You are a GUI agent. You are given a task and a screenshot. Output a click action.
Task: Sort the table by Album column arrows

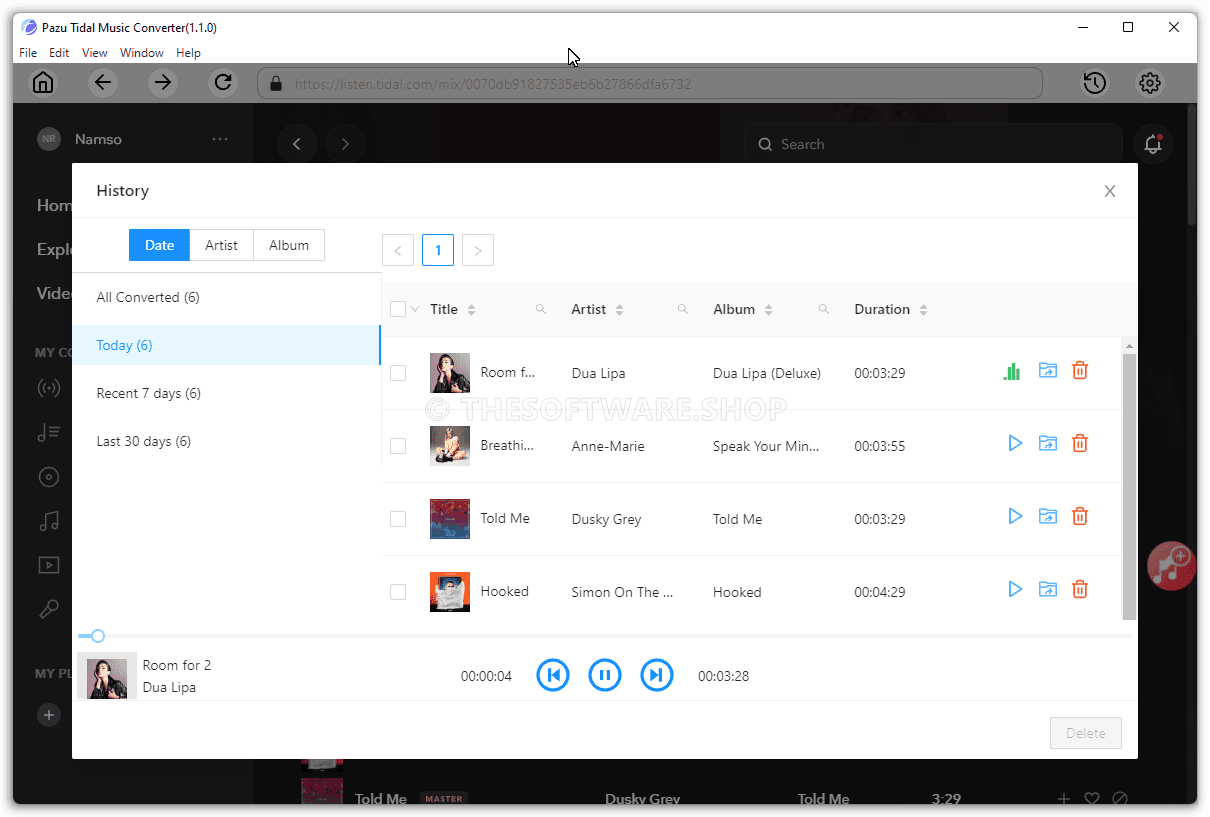(768, 310)
